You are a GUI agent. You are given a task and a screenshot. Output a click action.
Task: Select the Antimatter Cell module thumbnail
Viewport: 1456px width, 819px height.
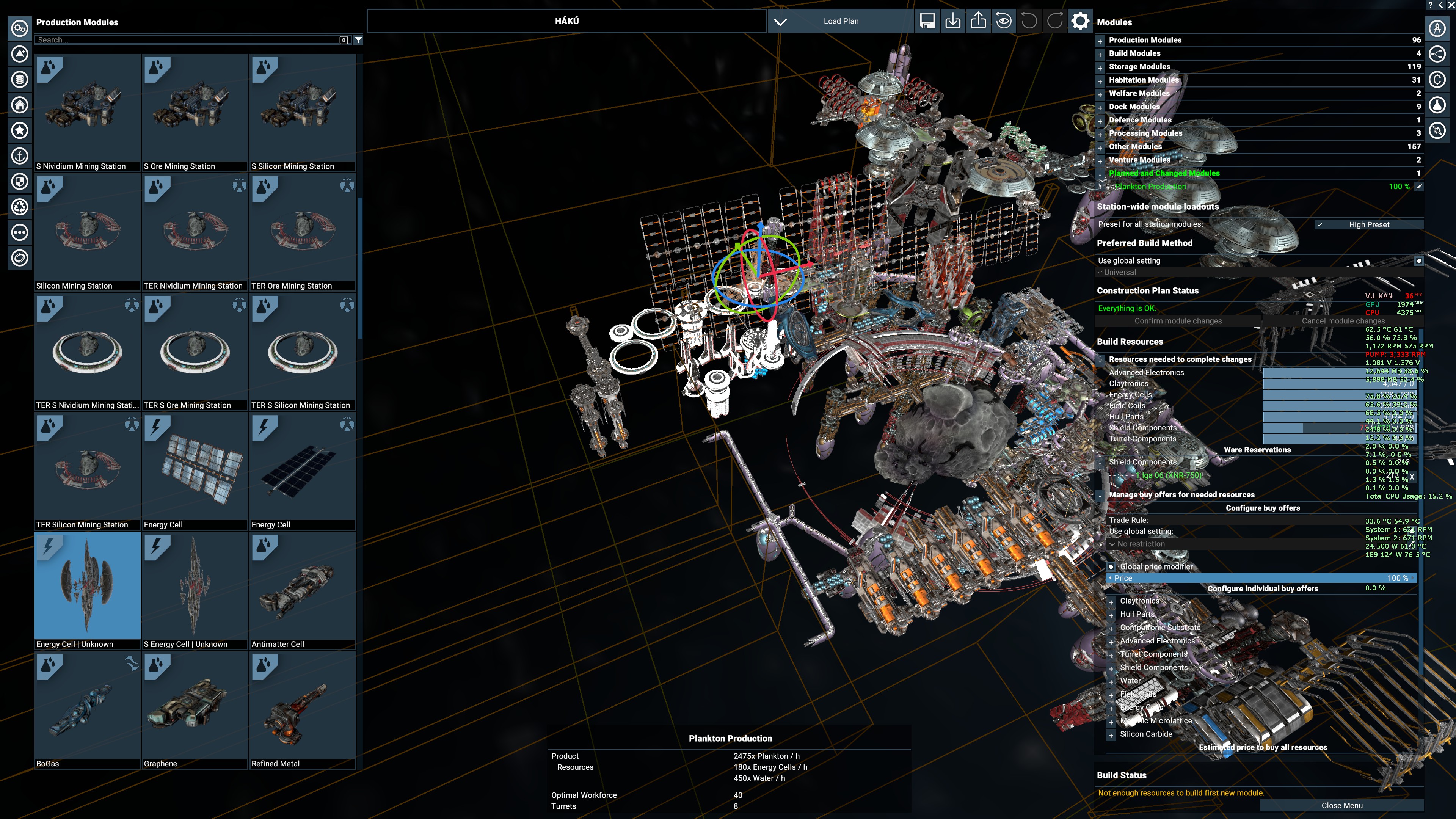pos(303,591)
